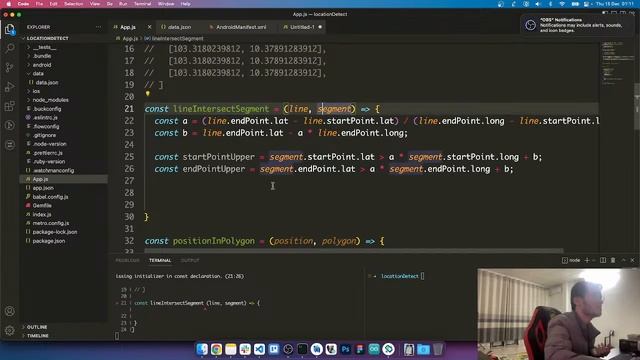The image size is (640, 360).
Task: Open package.json in the explorer
Action: coord(49,241)
